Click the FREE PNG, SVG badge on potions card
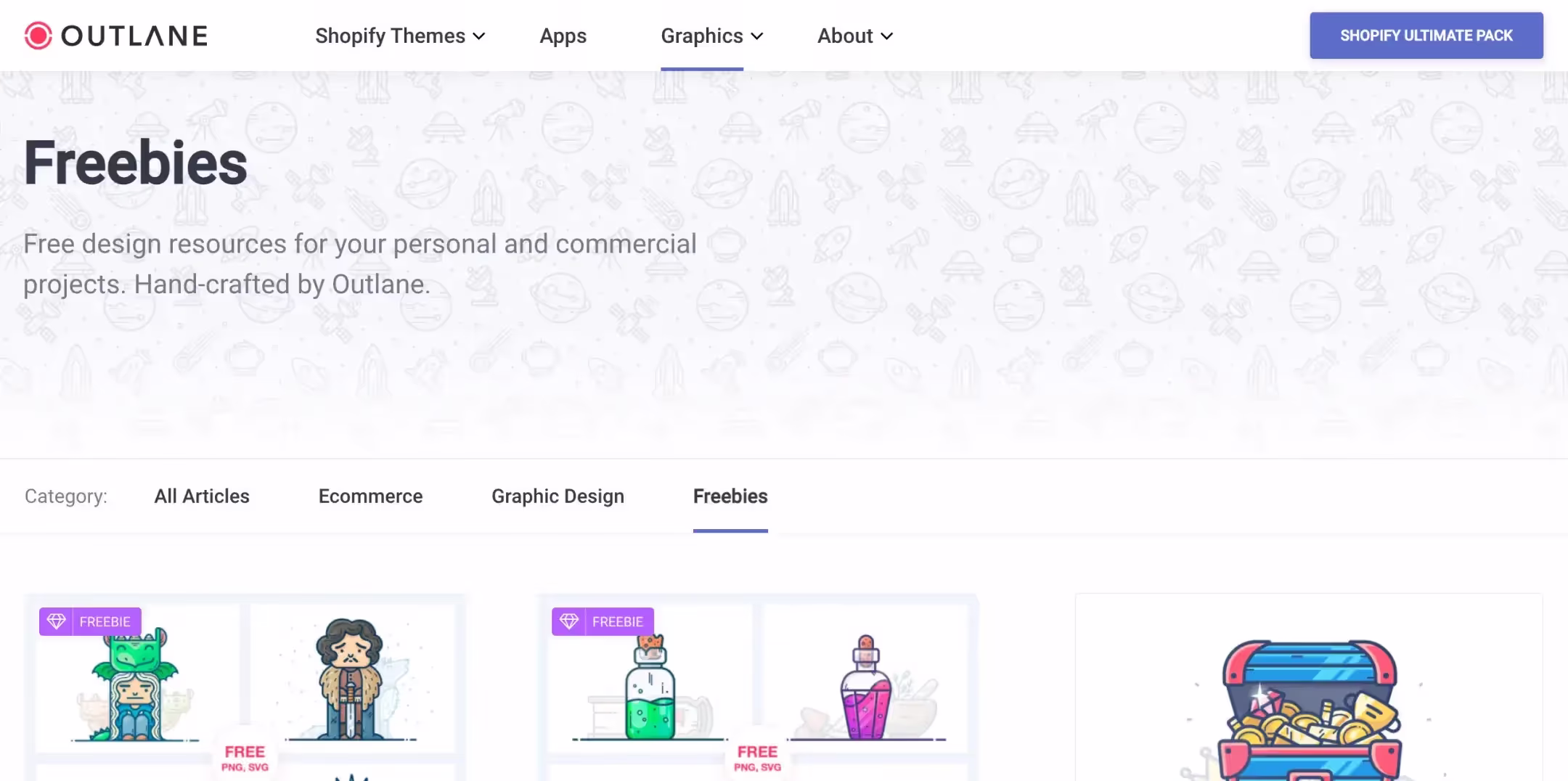The image size is (1568, 781). click(x=757, y=757)
